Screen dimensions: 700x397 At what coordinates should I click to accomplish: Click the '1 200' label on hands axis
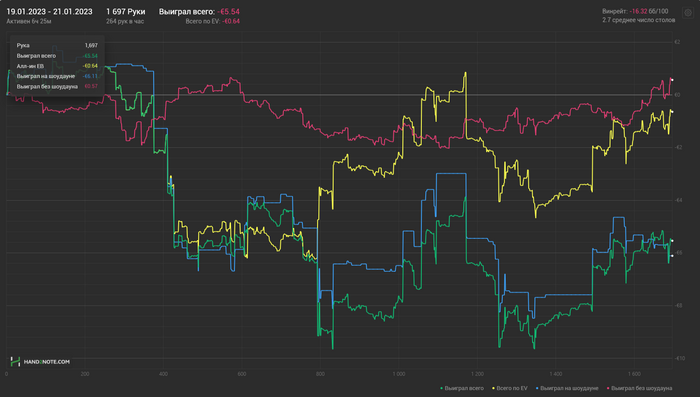pos(477,374)
